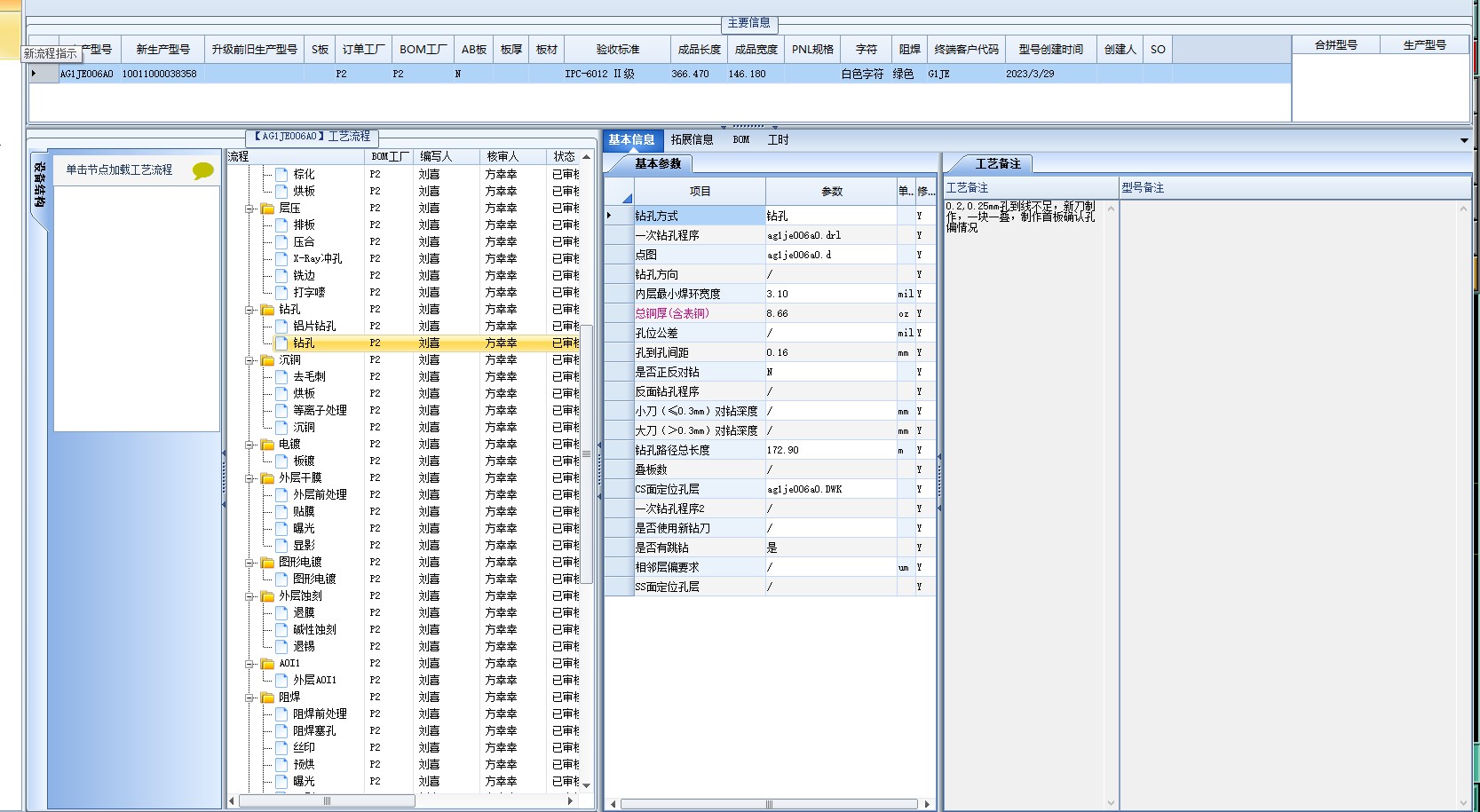
Task: Collapse the AOI1 folder node
Action: [x=250, y=664]
